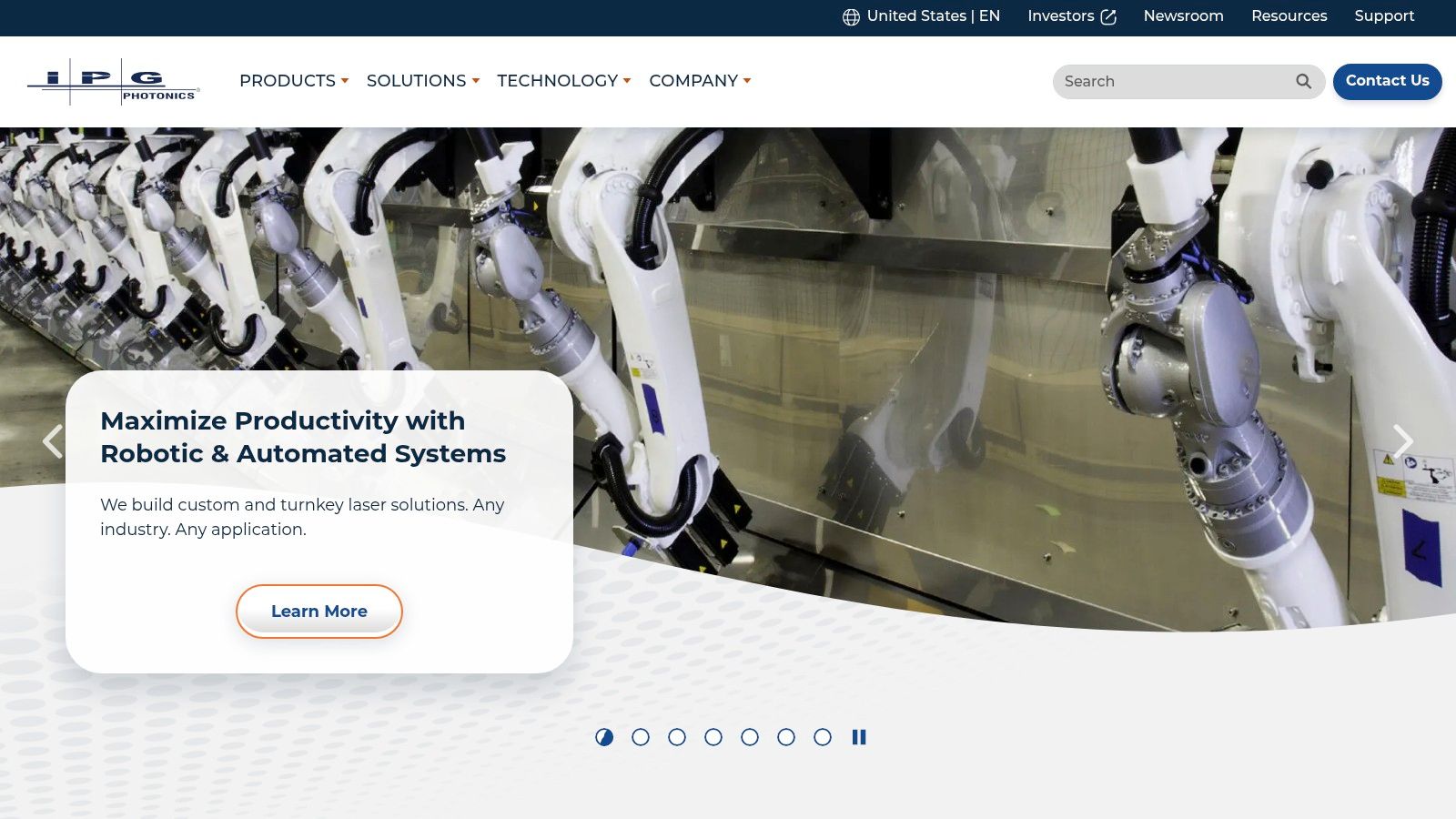Open United States | EN language selector

click(x=921, y=16)
